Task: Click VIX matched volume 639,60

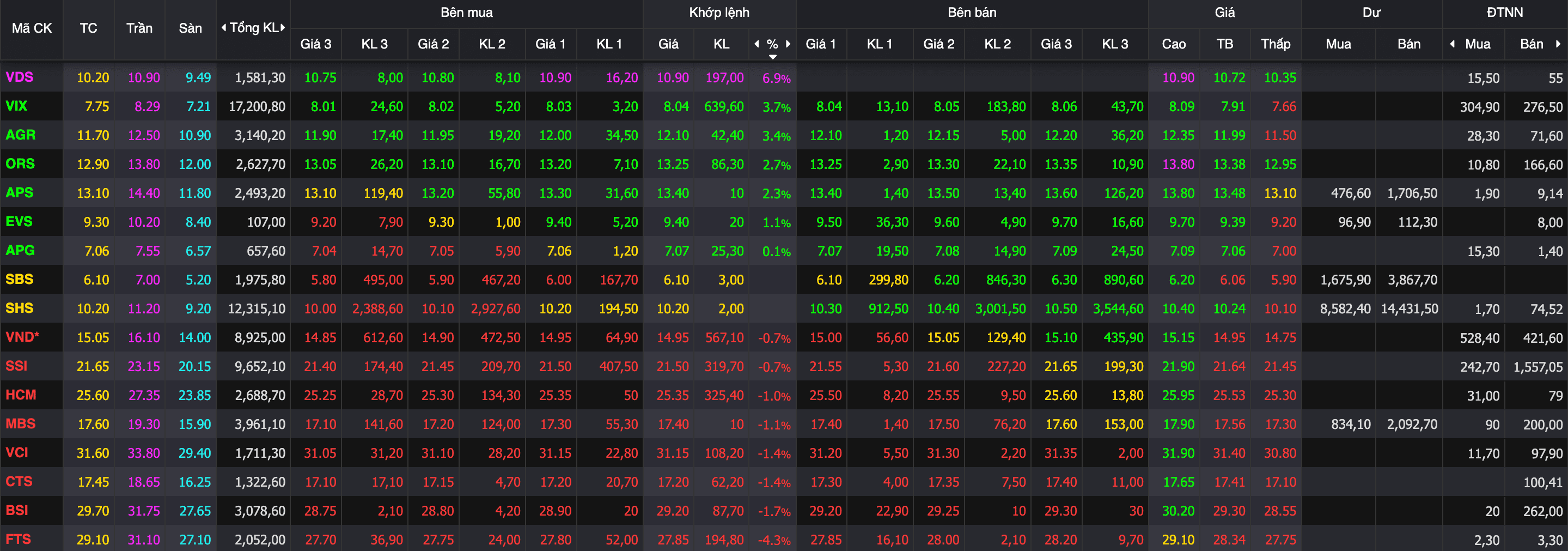Action: tap(724, 106)
